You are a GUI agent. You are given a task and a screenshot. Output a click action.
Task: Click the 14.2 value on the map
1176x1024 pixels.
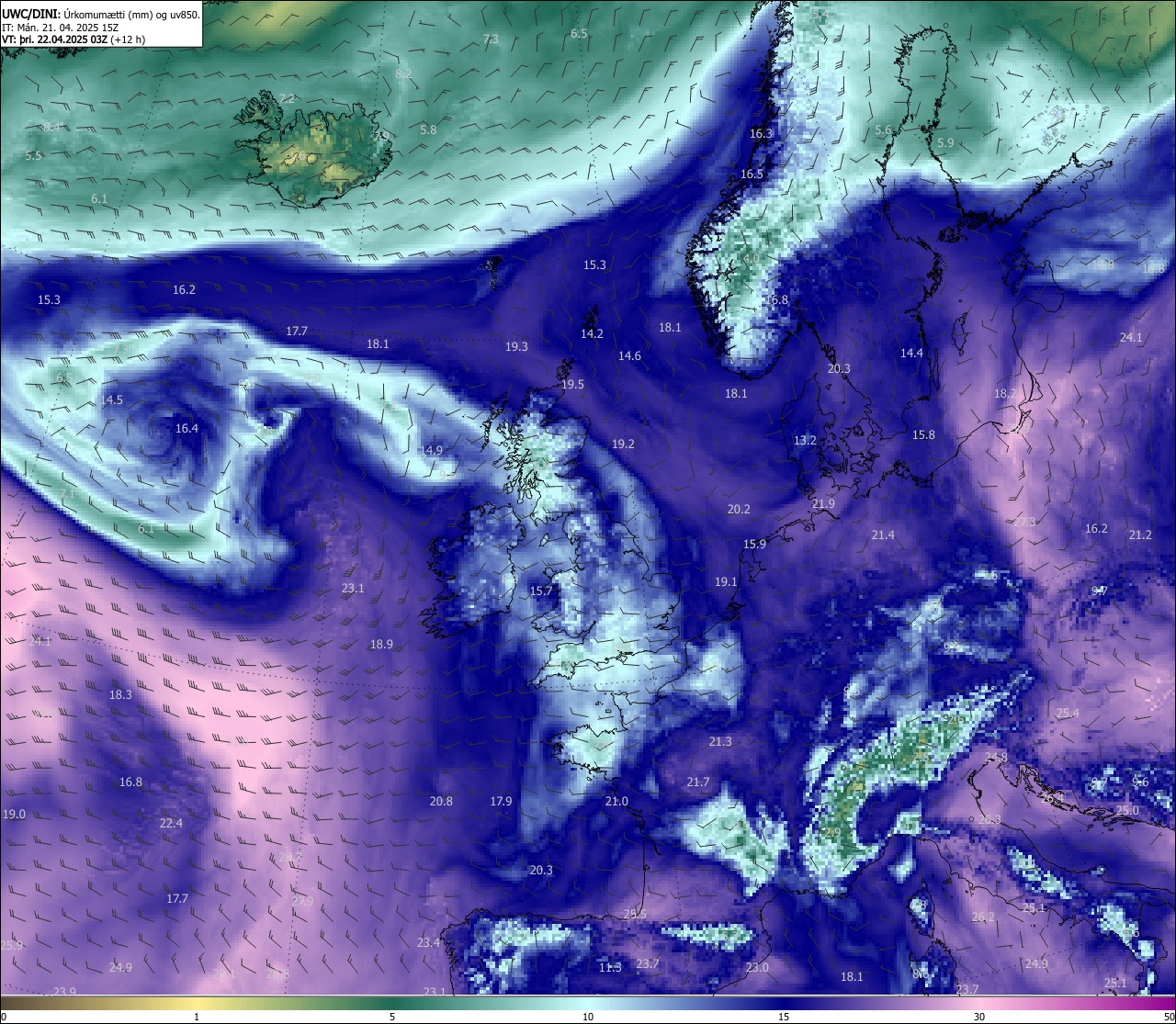tap(592, 333)
